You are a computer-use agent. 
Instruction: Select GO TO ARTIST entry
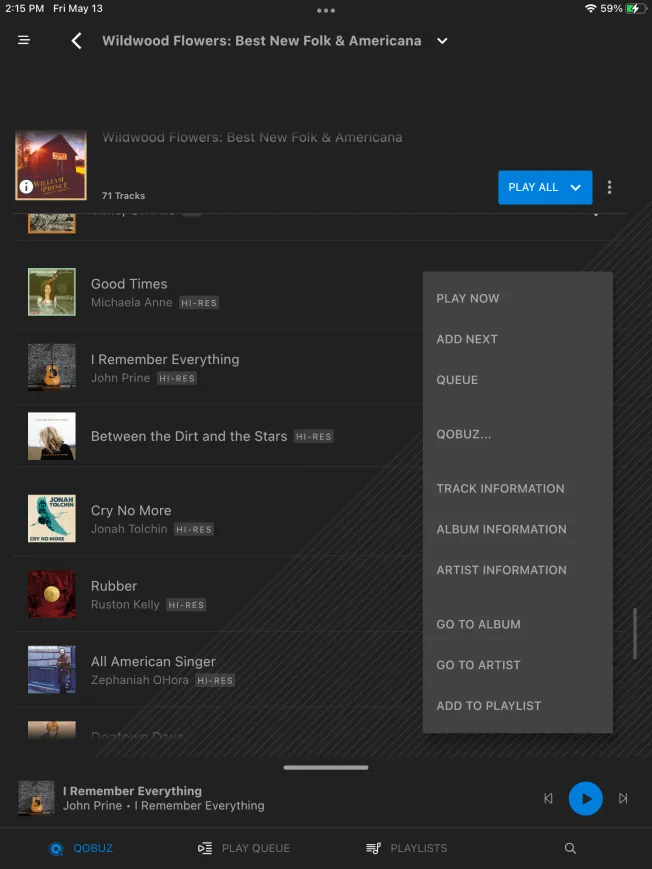pos(478,665)
